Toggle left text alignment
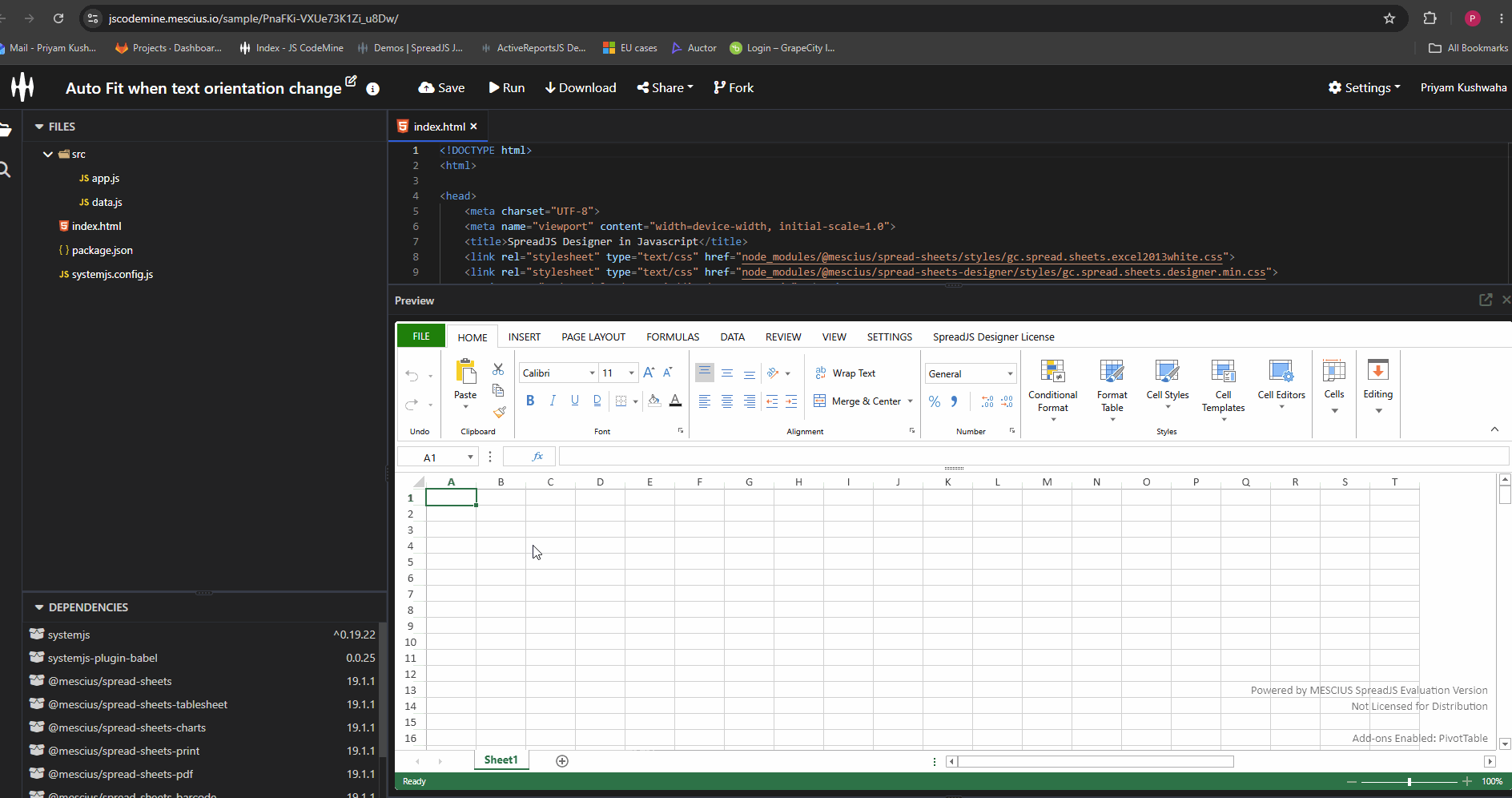1512x798 pixels. (705, 401)
